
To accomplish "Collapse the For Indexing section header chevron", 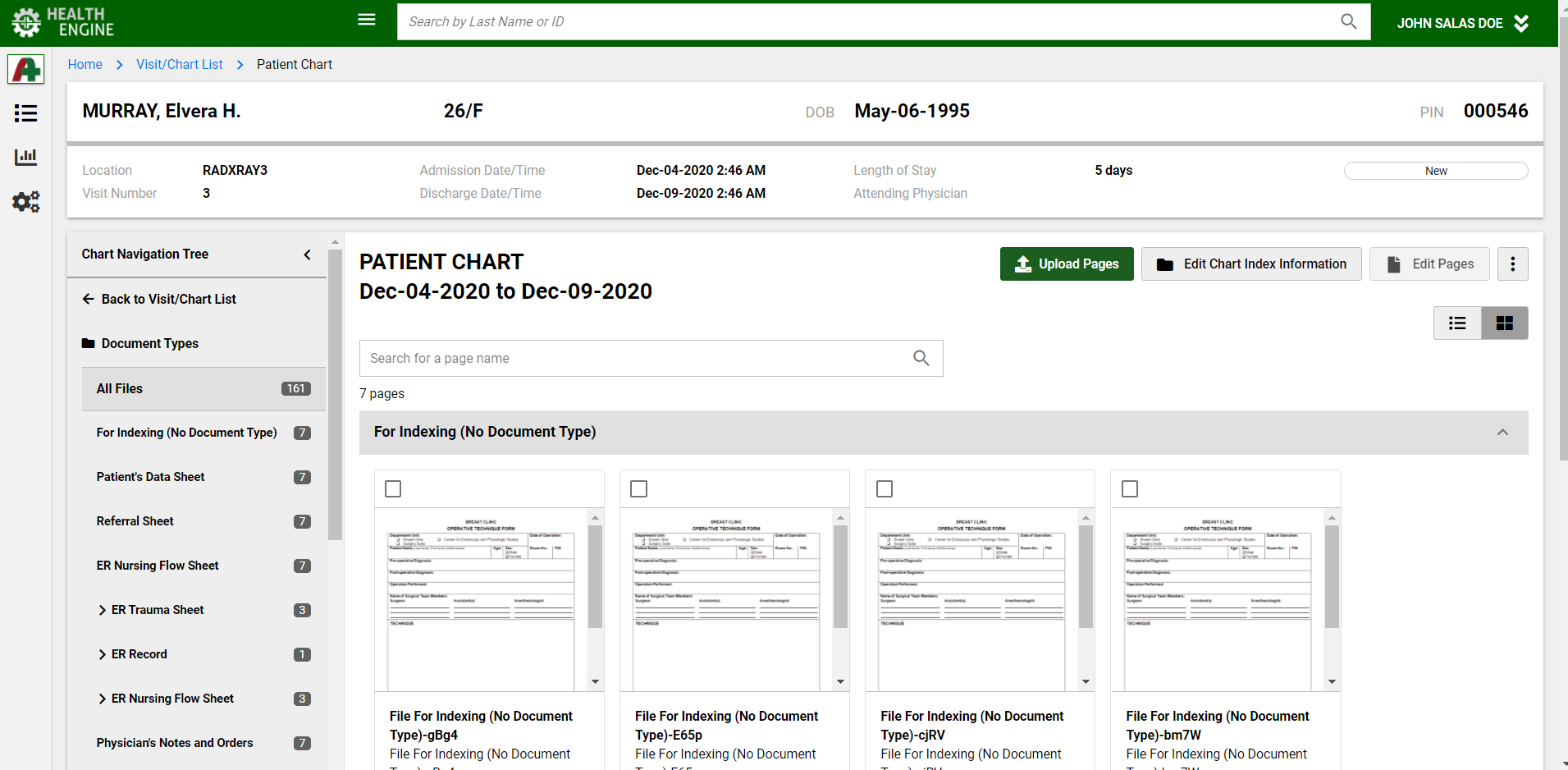I will click(1502, 433).
